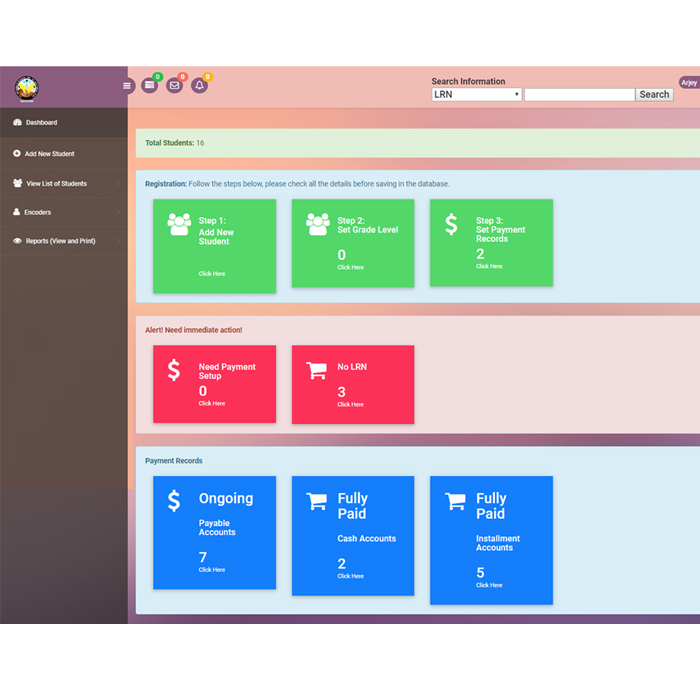The height and width of the screenshot is (700, 700).
Task: Click the dollar icon on Need Payment Setup
Action: click(x=174, y=371)
